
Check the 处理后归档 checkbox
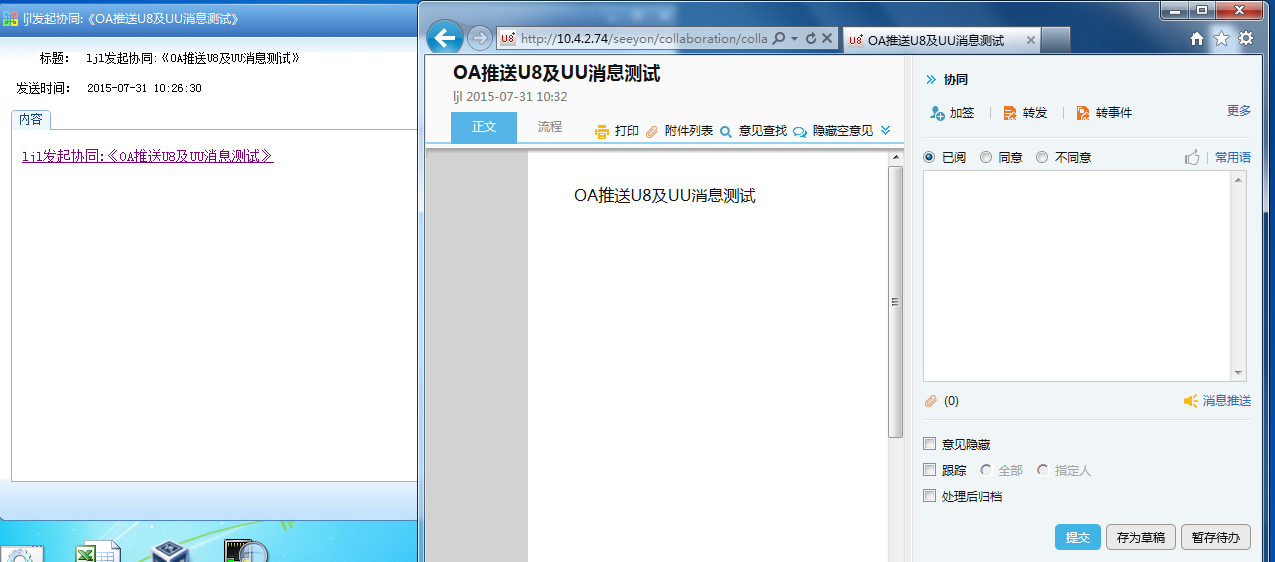[x=930, y=496]
